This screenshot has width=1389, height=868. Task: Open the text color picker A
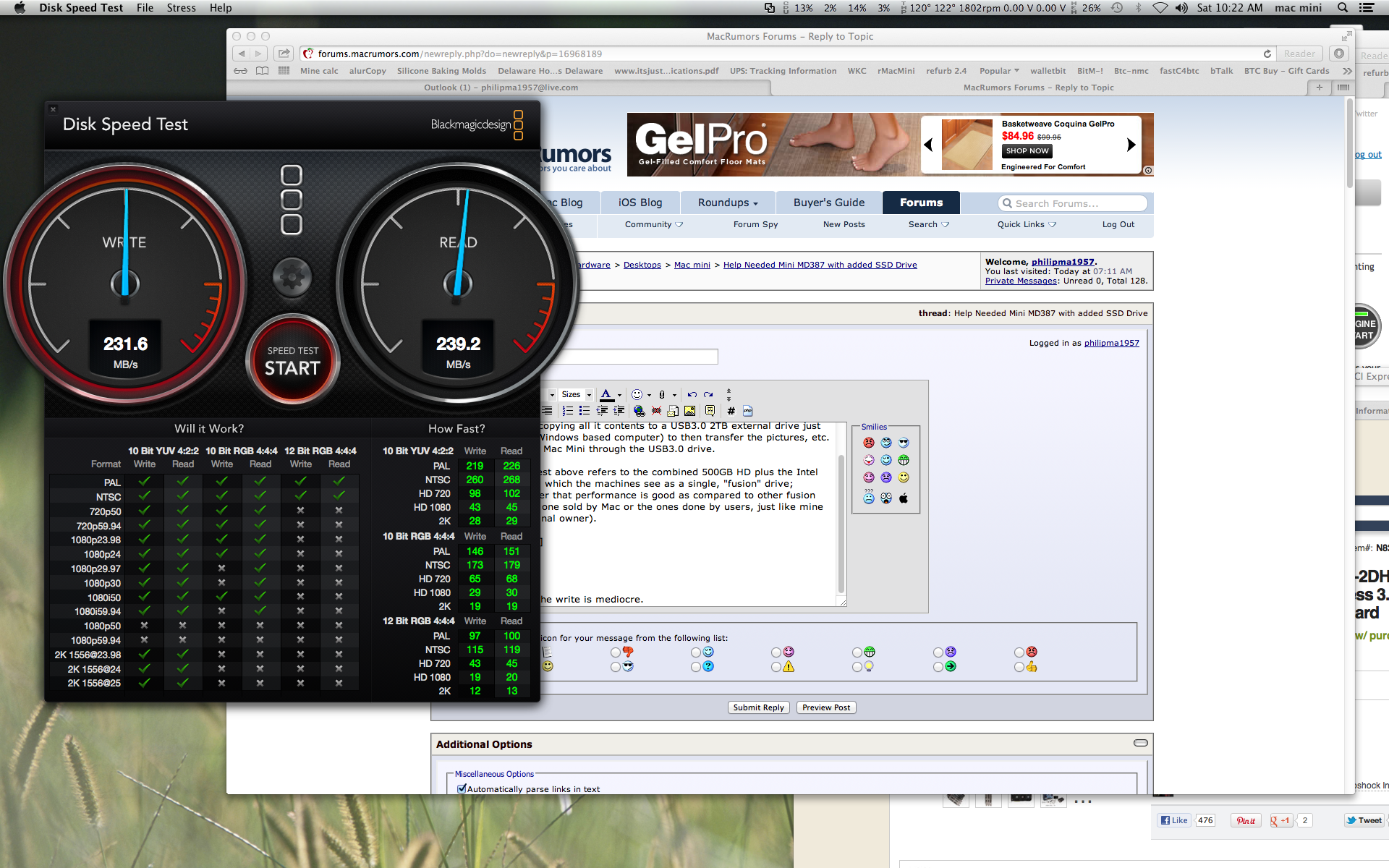pyautogui.click(x=606, y=394)
